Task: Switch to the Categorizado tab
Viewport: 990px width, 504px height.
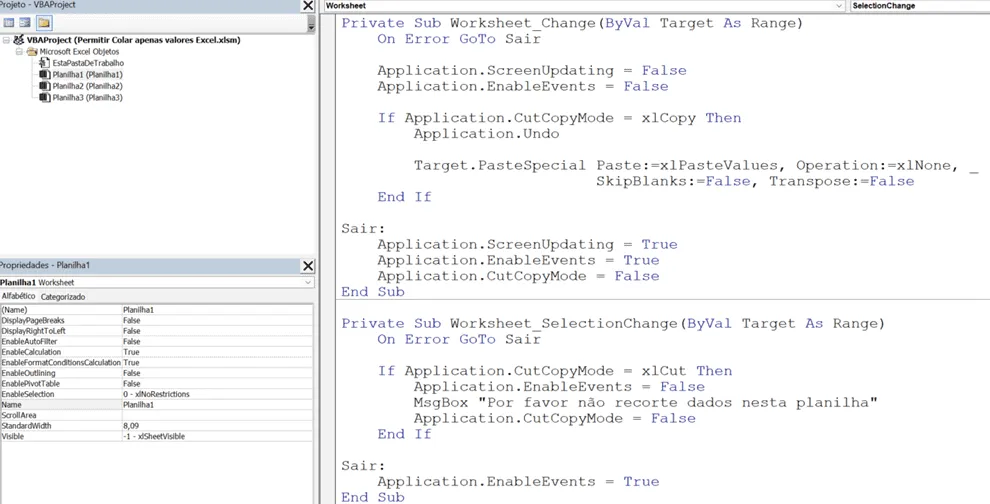Action: click(63, 297)
